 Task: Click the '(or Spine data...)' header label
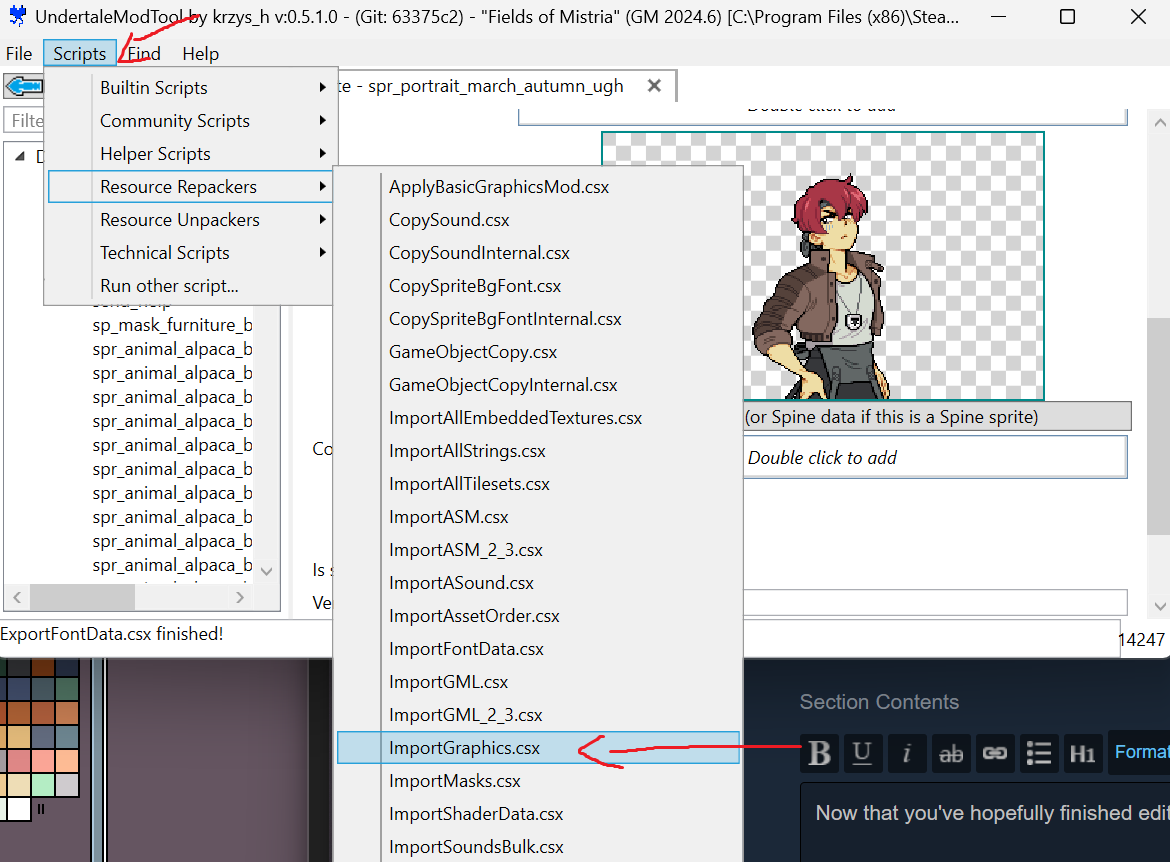pos(892,416)
